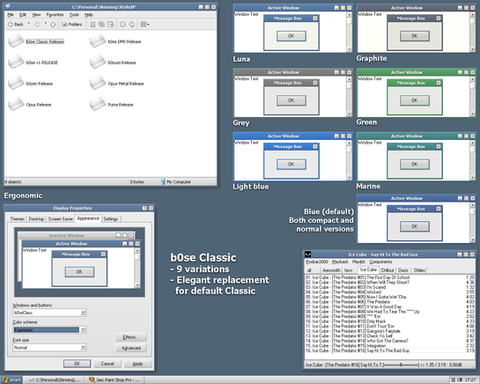
Task: Open the b0sumi Release folder
Action: pos(113,62)
